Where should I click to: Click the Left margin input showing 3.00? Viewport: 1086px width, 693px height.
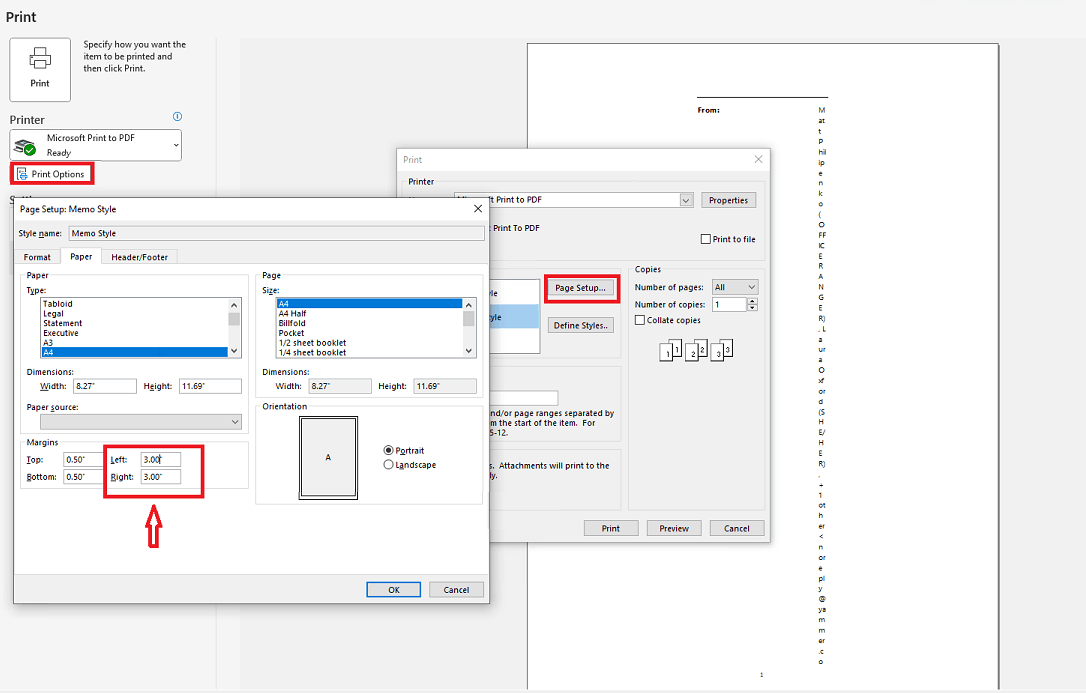(x=161, y=459)
